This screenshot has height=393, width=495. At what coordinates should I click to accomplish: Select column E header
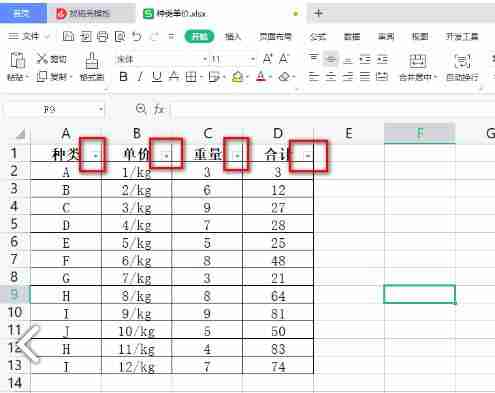click(x=349, y=133)
